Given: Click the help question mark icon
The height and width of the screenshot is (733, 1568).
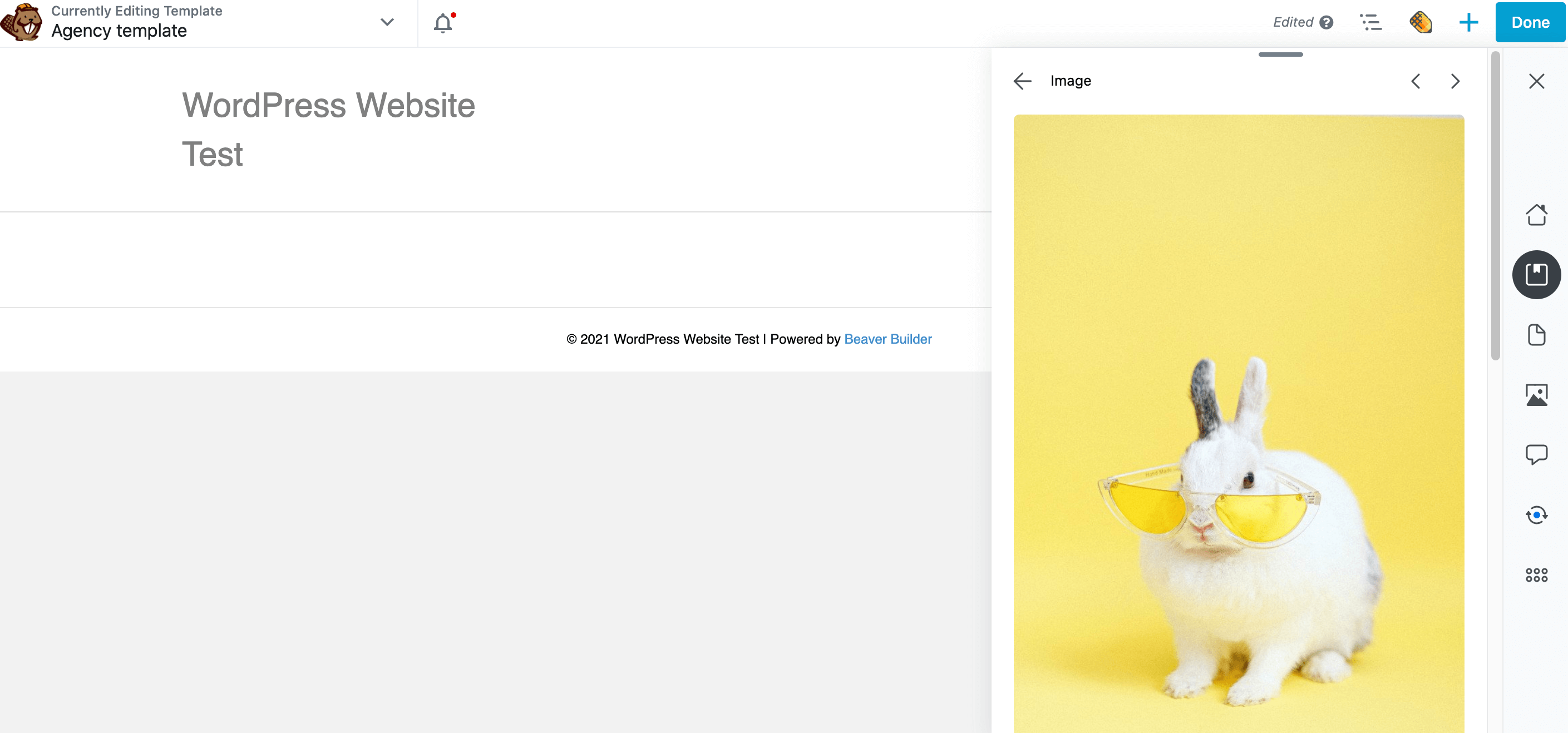Looking at the screenshot, I should tap(1326, 22).
